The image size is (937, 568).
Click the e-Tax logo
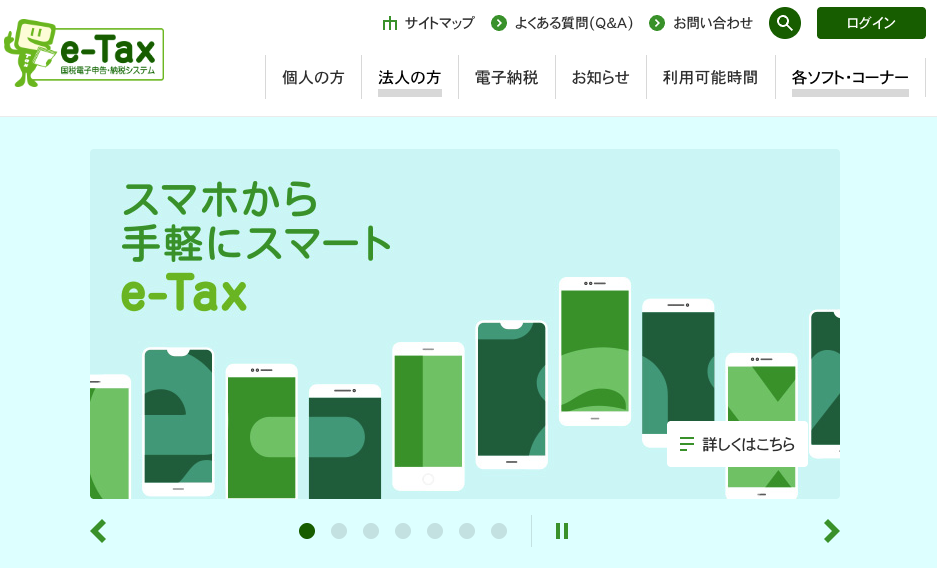[x=84, y=53]
